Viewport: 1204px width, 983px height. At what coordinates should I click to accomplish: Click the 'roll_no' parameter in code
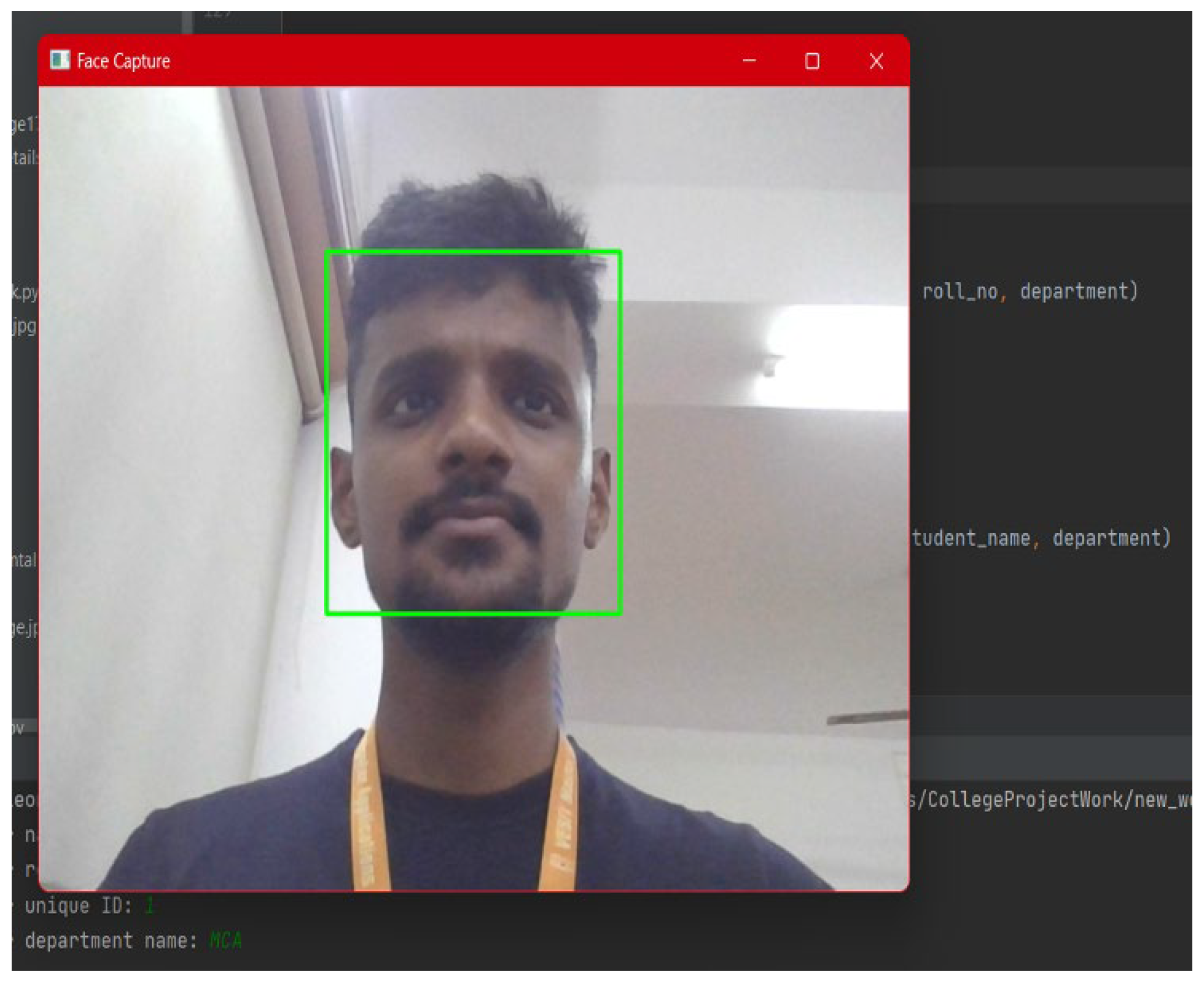pos(959,291)
